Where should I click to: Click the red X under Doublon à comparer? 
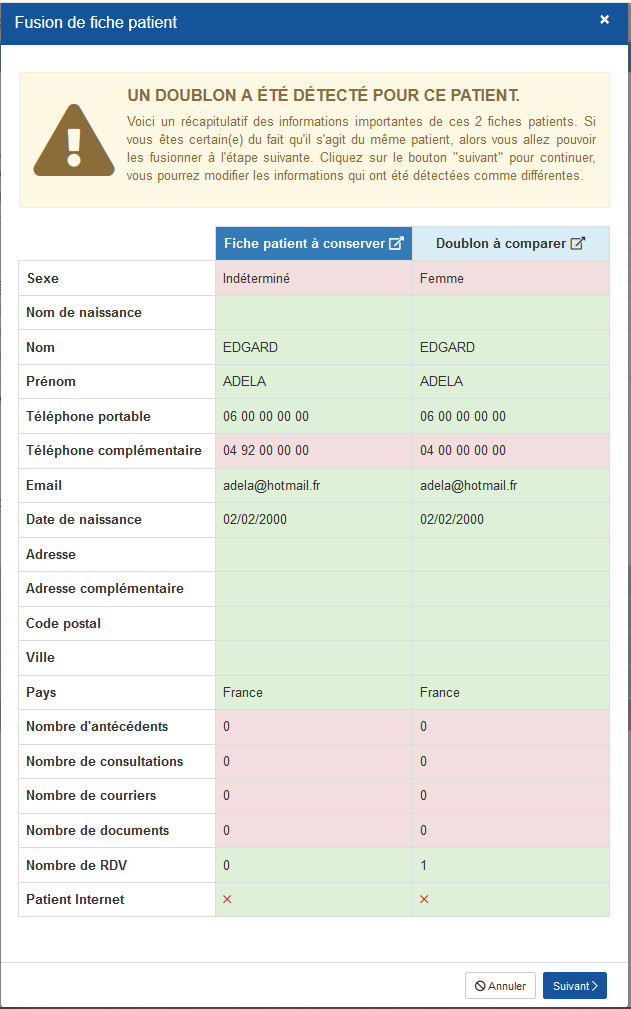(x=424, y=899)
